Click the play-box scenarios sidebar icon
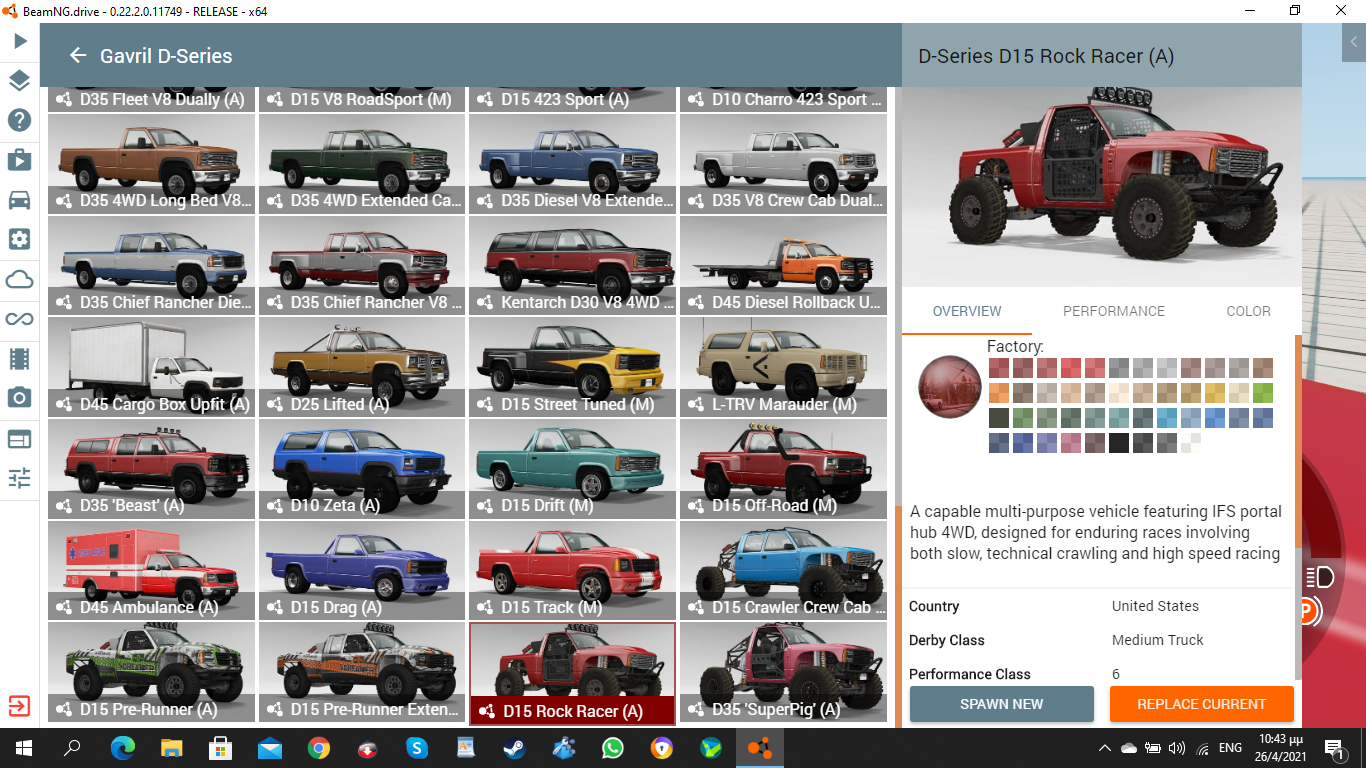This screenshot has width=1366, height=768. click(19, 160)
